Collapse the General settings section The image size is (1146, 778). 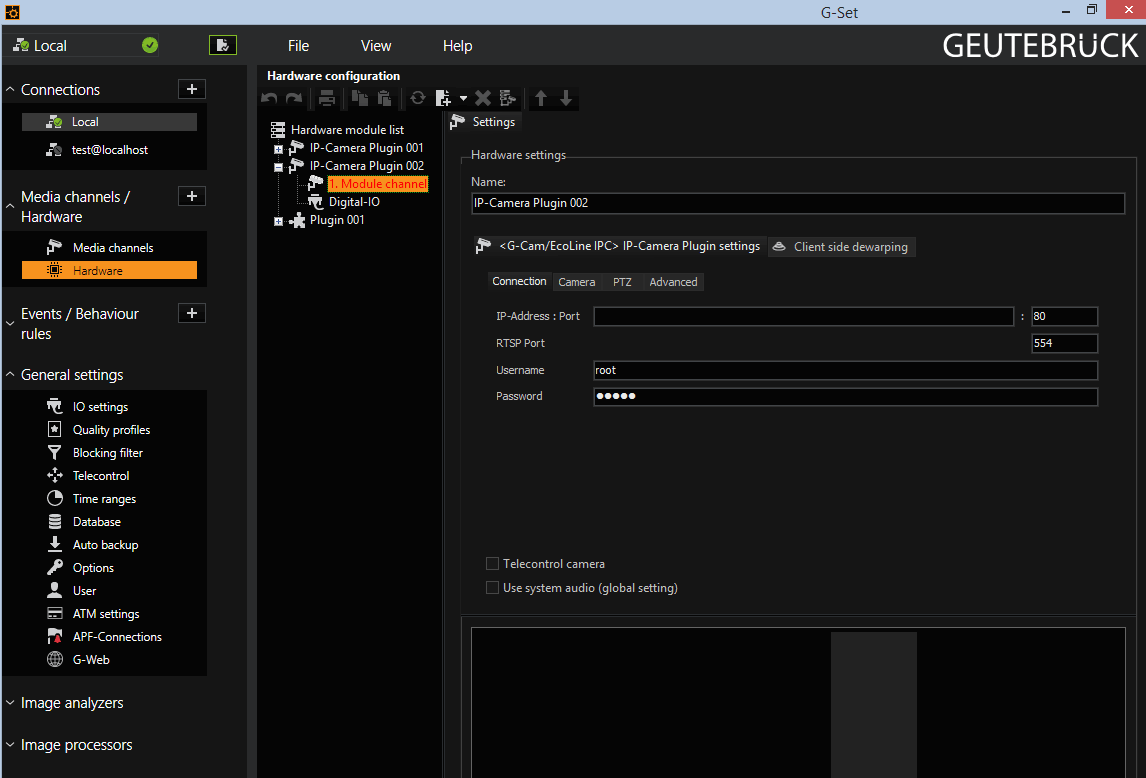point(10,374)
